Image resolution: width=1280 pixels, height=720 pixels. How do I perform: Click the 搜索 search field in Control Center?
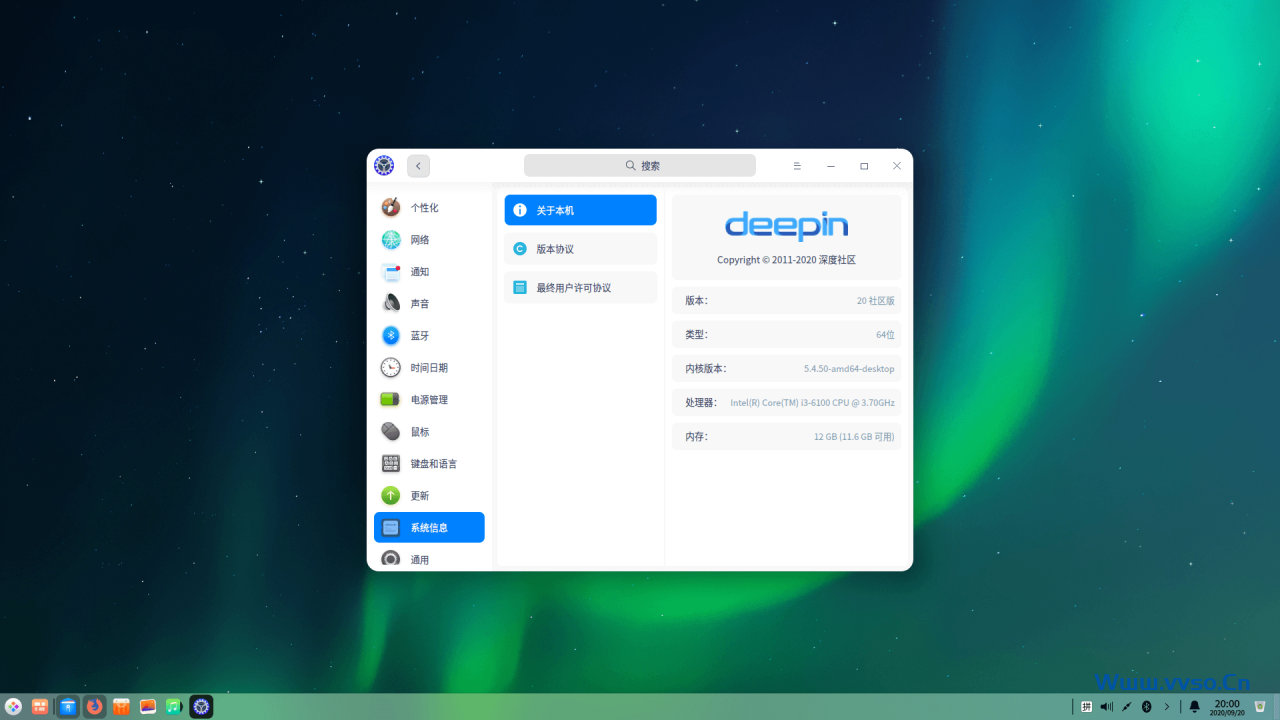pos(640,166)
